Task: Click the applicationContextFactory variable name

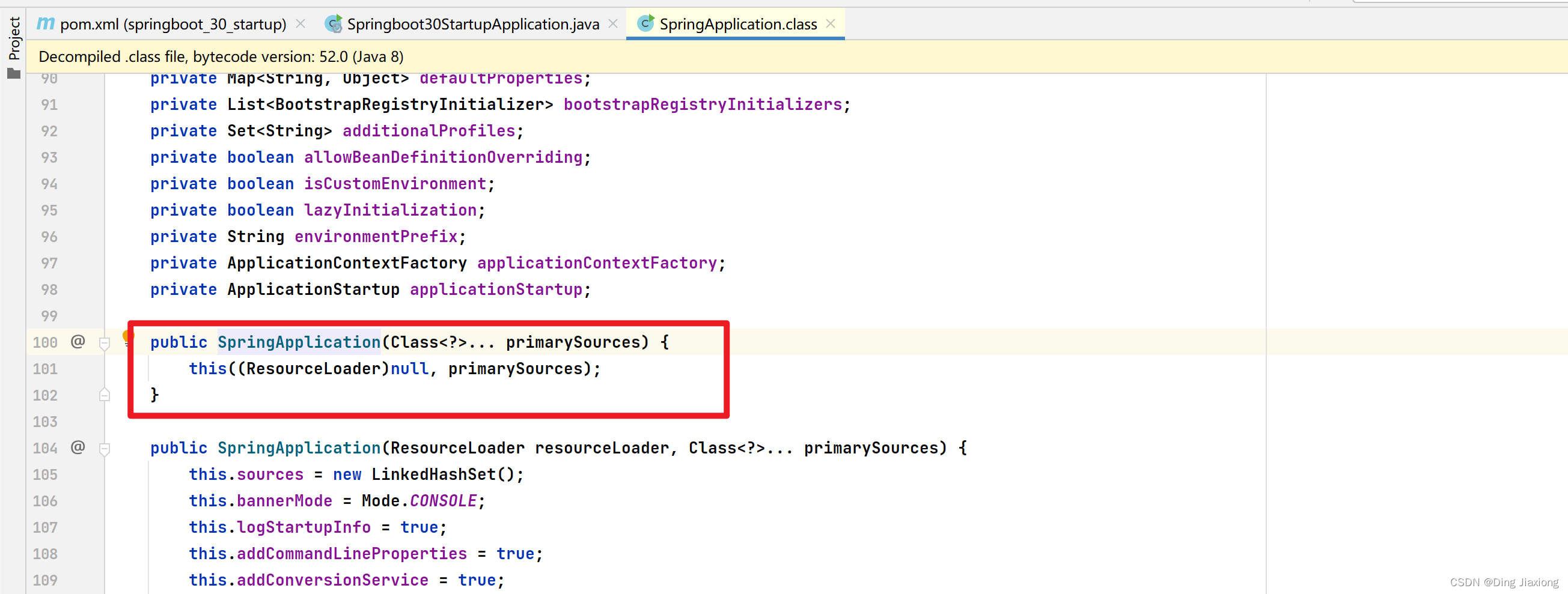Action: (x=597, y=263)
